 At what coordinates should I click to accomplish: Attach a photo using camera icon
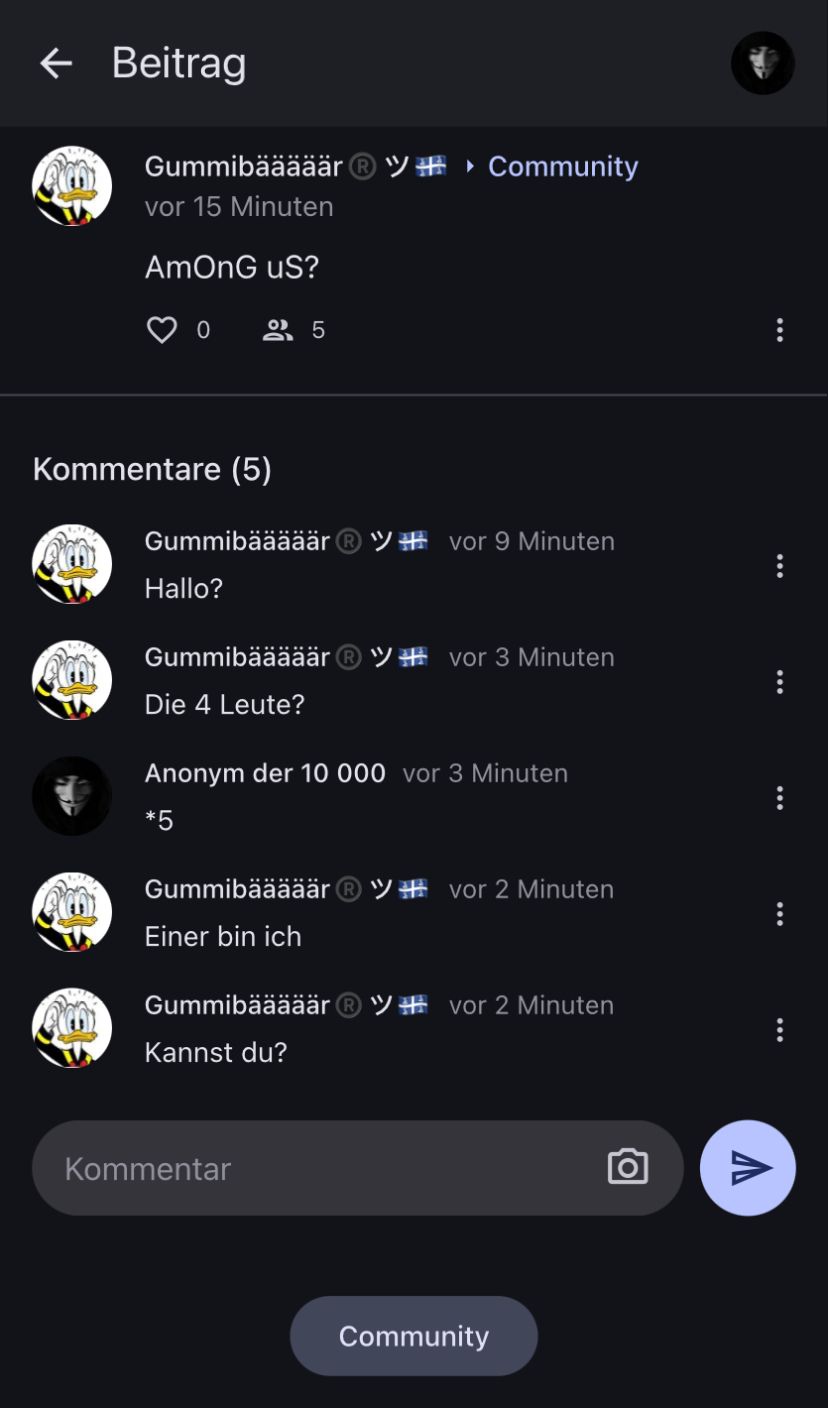pyautogui.click(x=628, y=1167)
